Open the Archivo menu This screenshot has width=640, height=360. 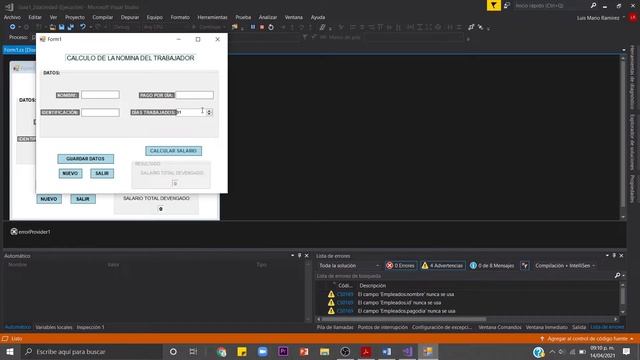pyautogui.click(x=12, y=17)
